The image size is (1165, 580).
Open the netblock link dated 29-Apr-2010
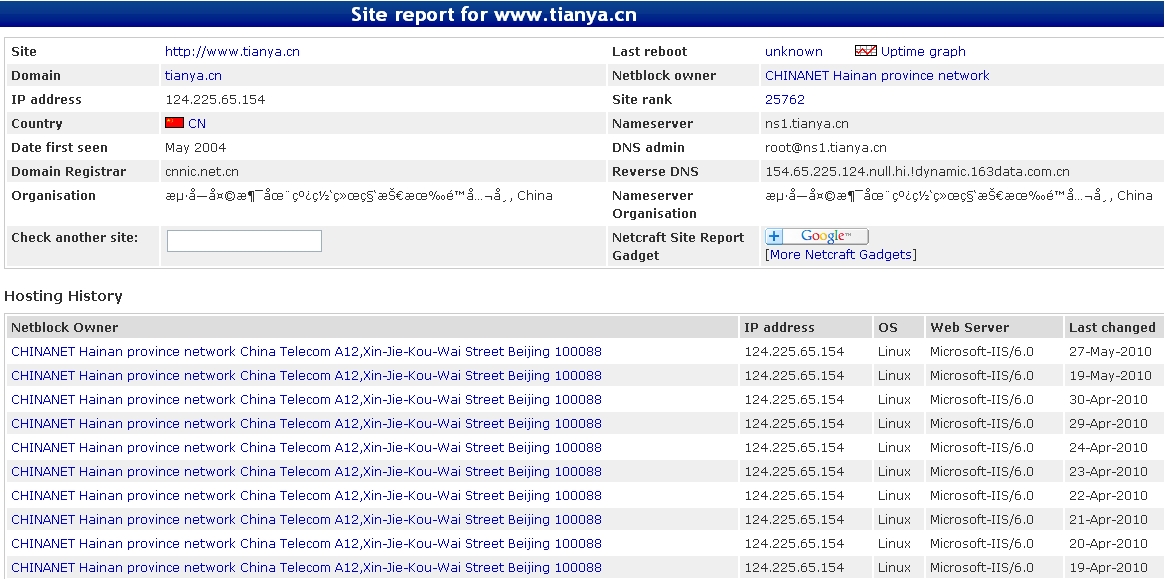pyautogui.click(x=306, y=424)
